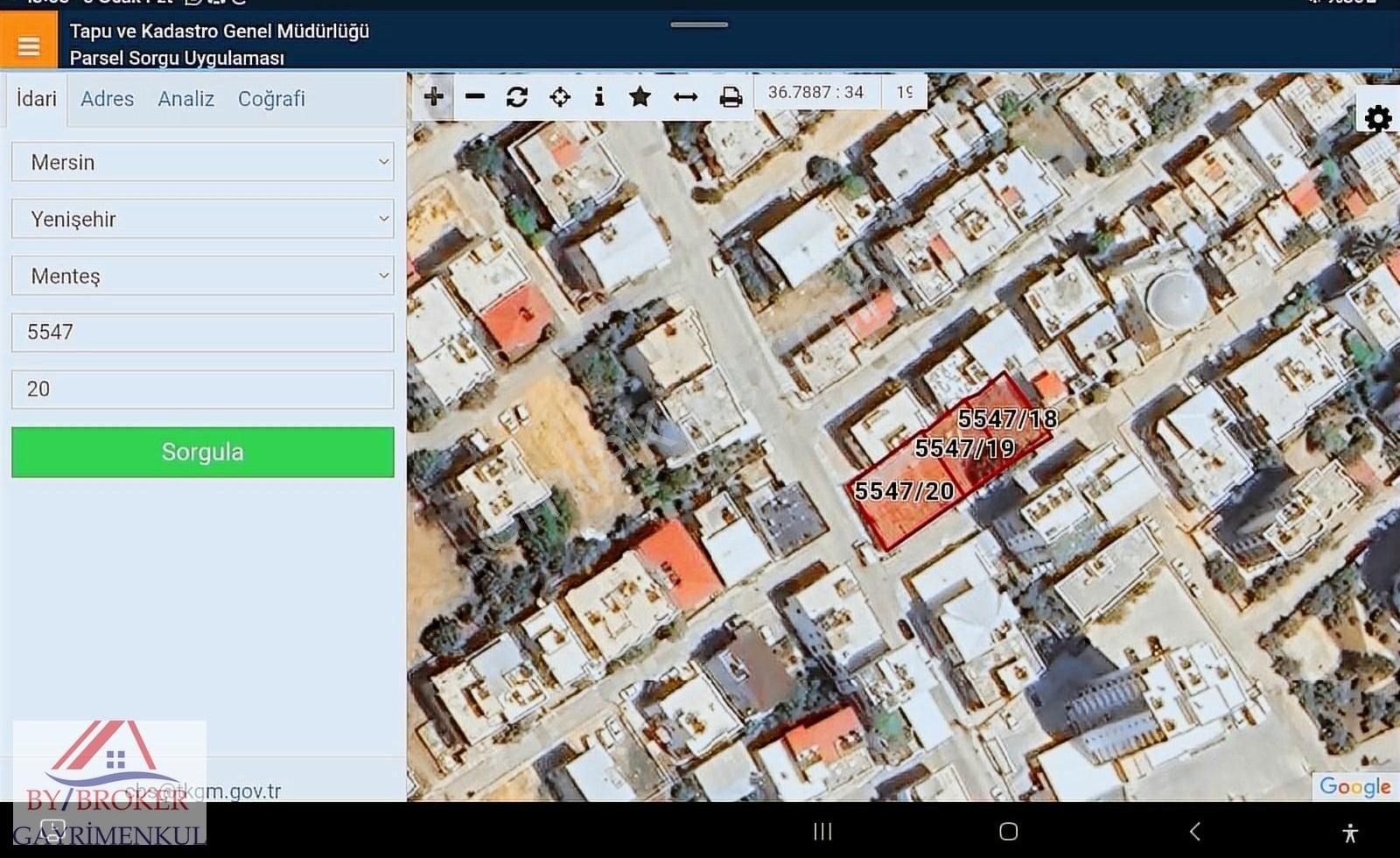
Task: Expand the Menteş neighborhood dropdown
Action: click(203, 276)
